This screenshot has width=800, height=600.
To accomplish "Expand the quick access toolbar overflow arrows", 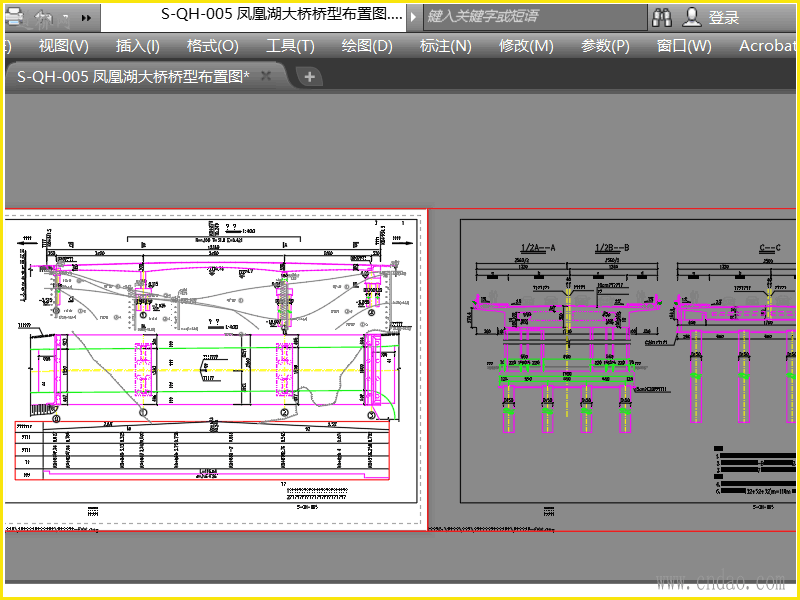I will tap(86, 18).
